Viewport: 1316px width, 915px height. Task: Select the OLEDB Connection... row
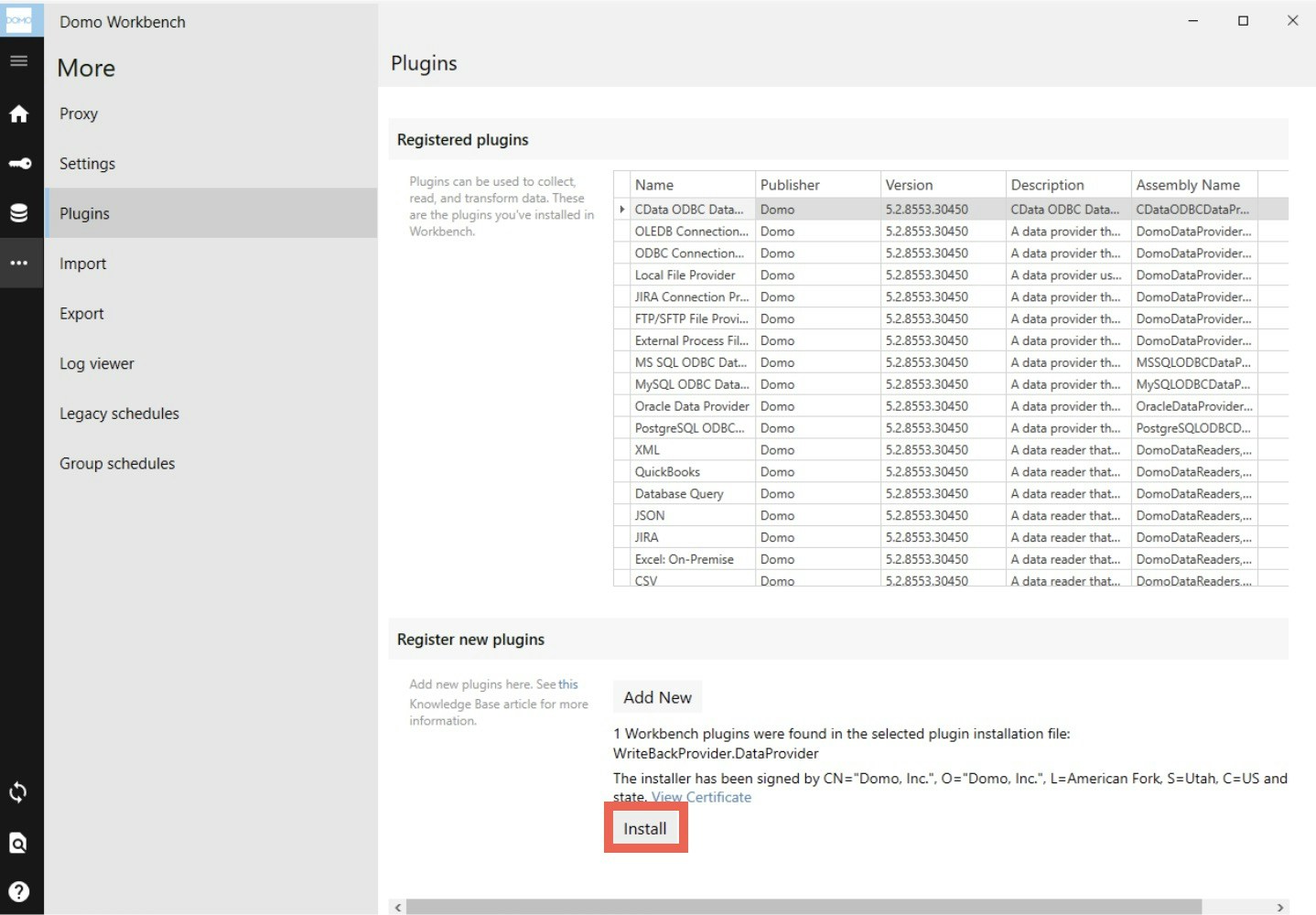click(x=951, y=231)
